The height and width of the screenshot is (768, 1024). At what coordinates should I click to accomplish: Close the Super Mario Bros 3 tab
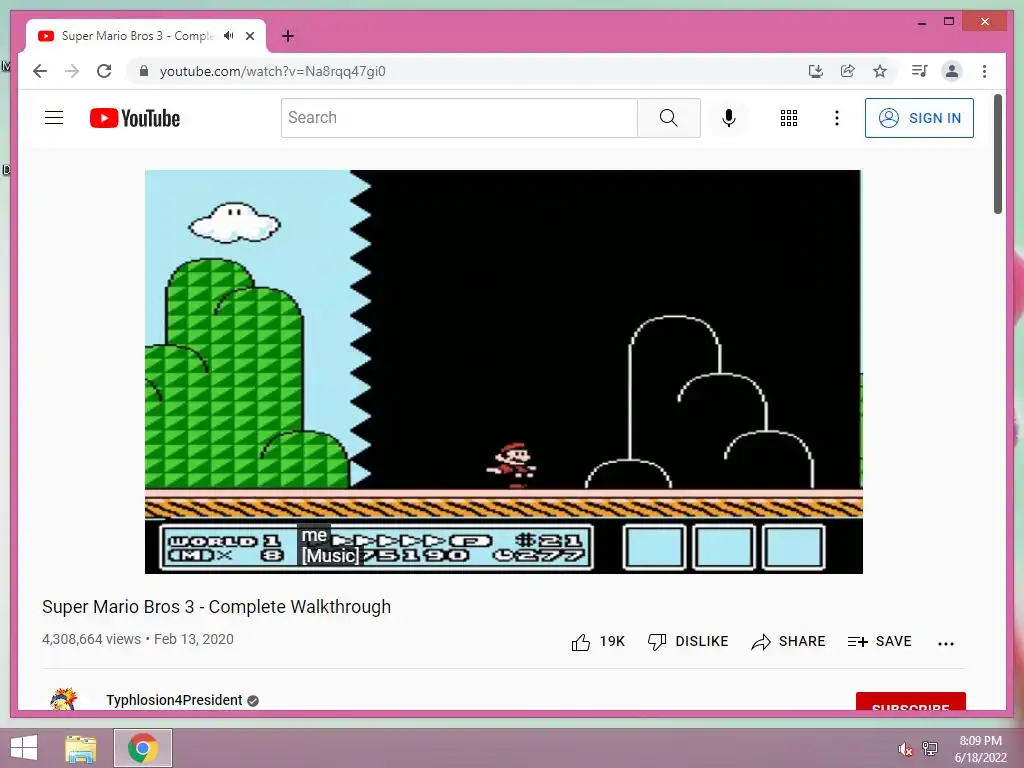[x=249, y=36]
